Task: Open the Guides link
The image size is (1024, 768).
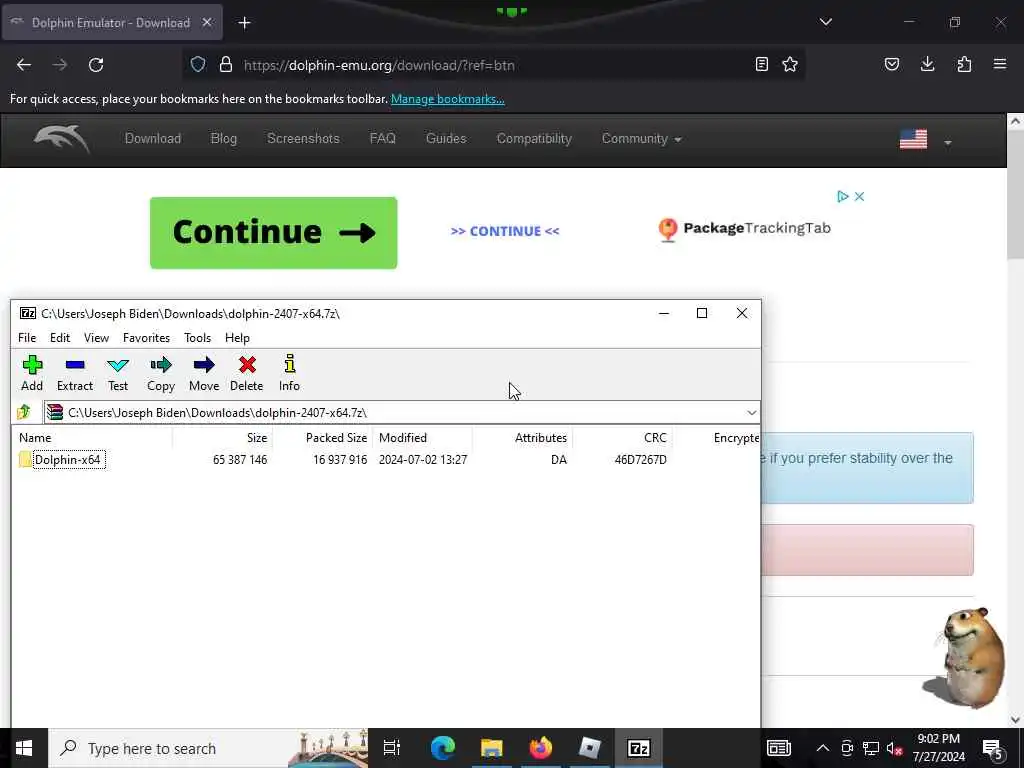Action: [446, 138]
